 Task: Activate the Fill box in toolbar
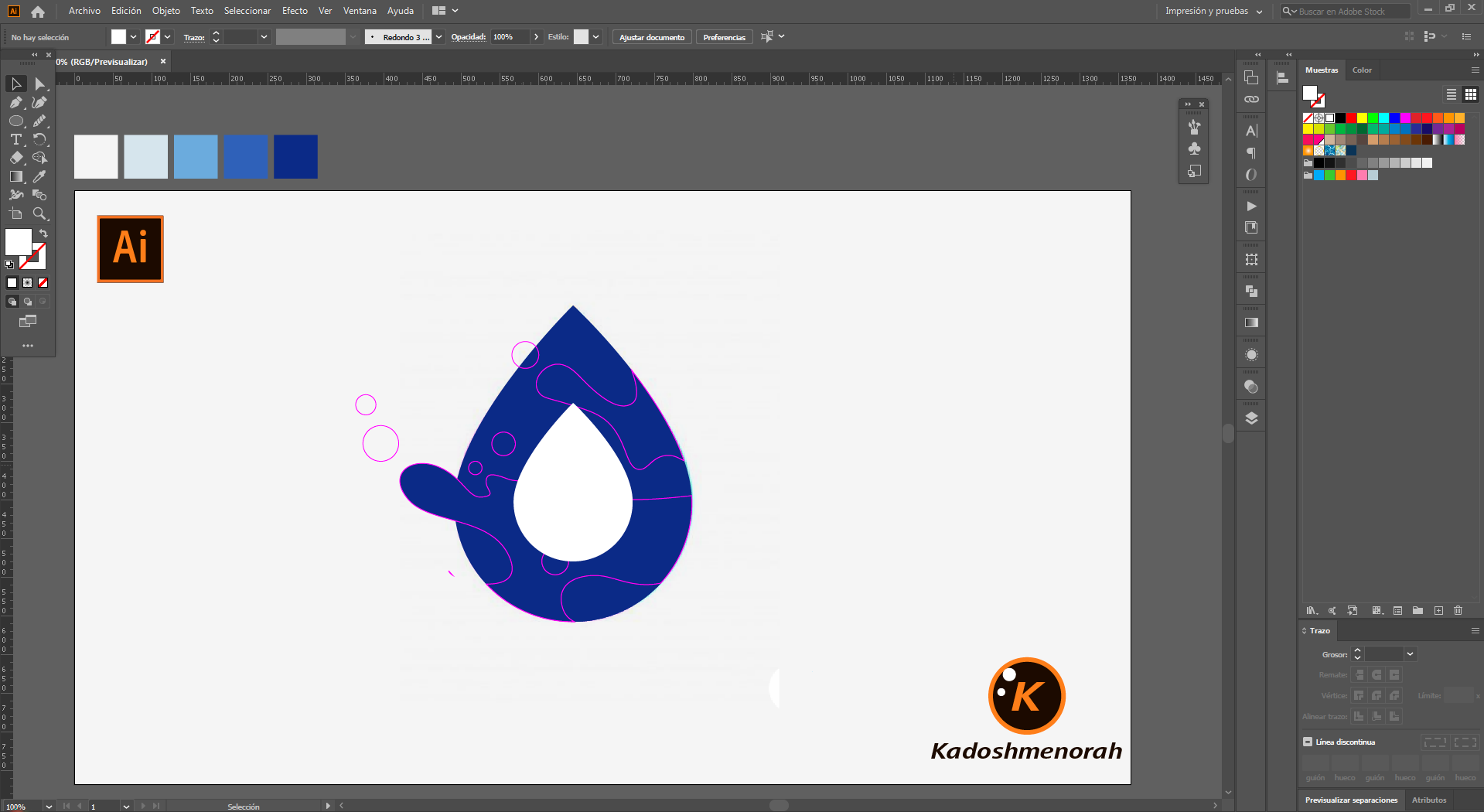tap(19, 242)
